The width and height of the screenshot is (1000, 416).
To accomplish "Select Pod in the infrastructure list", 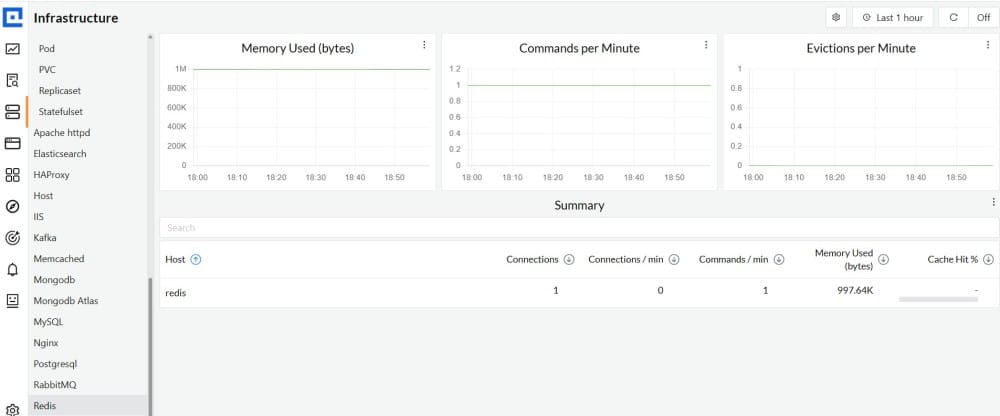I will coord(47,48).
